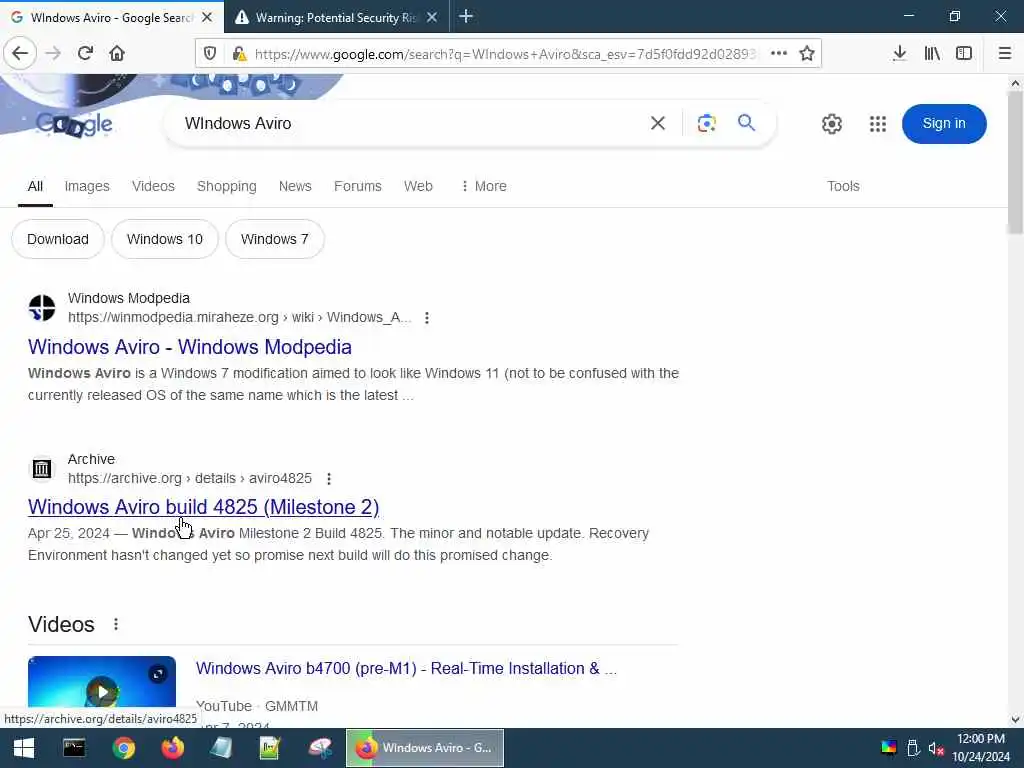Viewport: 1024px width, 768px height.
Task: Open the library bookmarks and history
Action: [932, 54]
